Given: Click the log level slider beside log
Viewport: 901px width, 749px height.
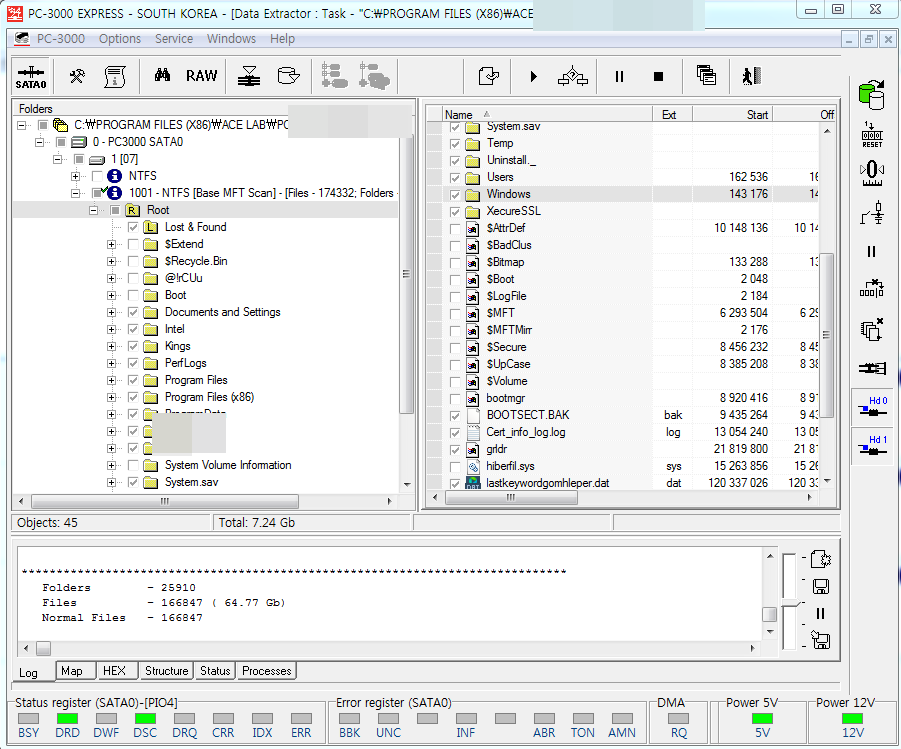Looking at the screenshot, I should (791, 602).
